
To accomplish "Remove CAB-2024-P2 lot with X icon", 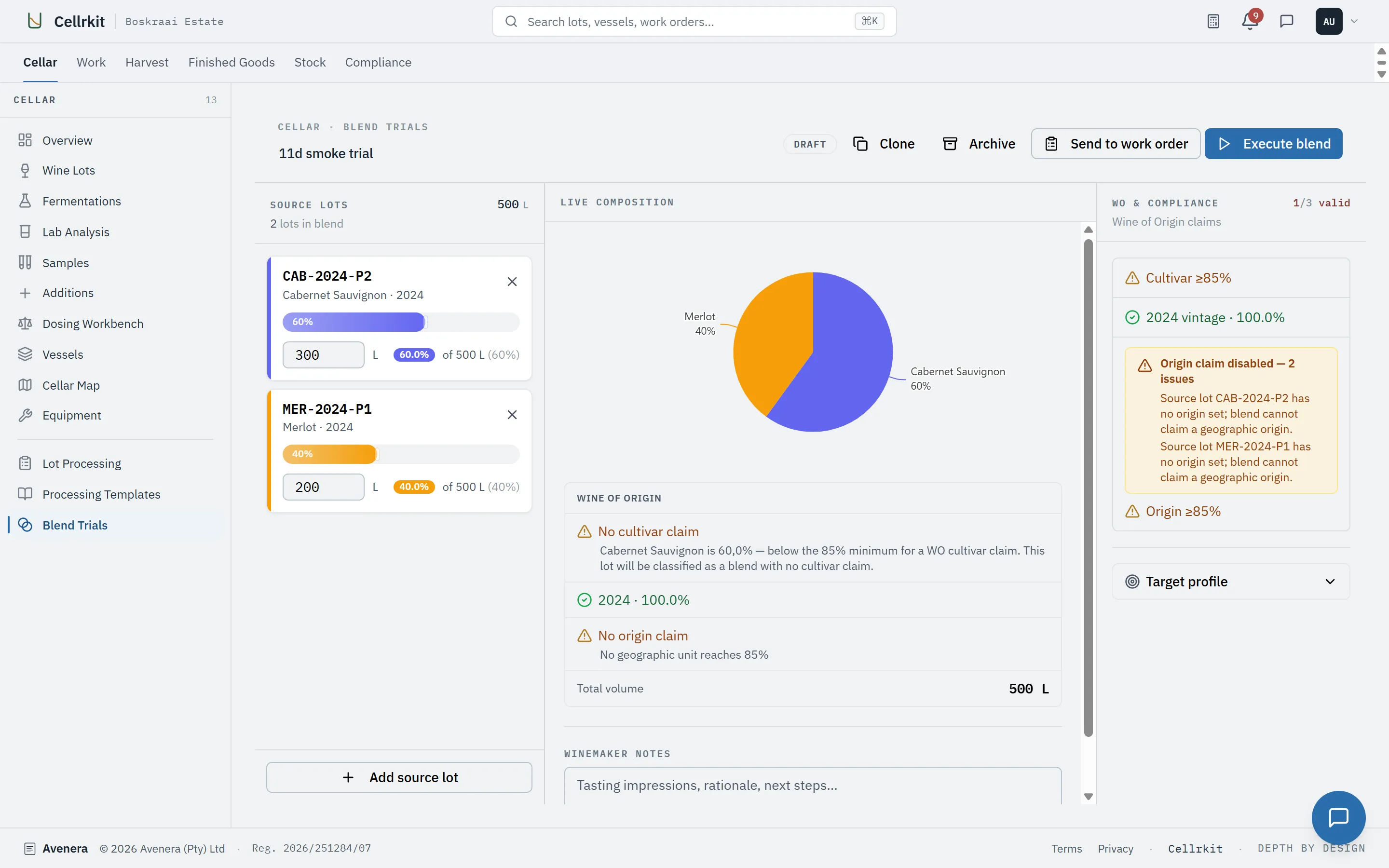I will pos(512,281).
